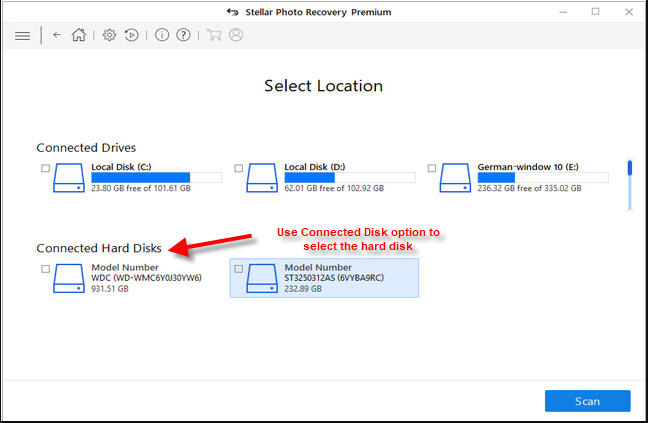Screen dimensions: 648x423
Task: Click the '931.51 GB' size text
Action: point(110,288)
